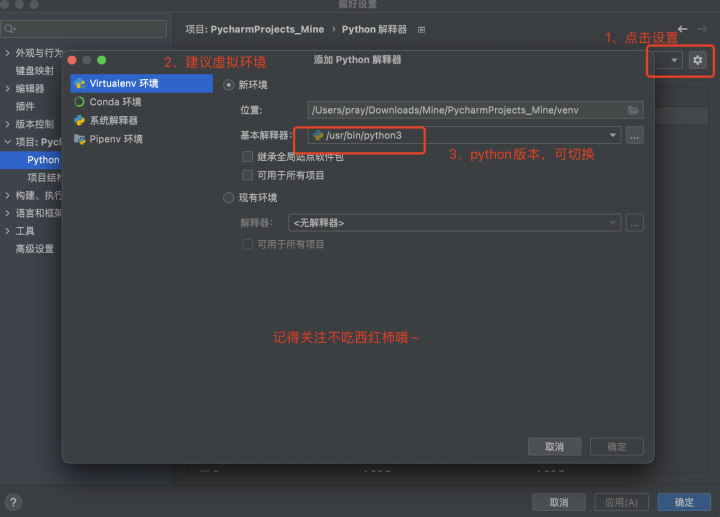
Task: Click 确定 in the add interpreter dialog
Action: pyautogui.click(x=617, y=447)
